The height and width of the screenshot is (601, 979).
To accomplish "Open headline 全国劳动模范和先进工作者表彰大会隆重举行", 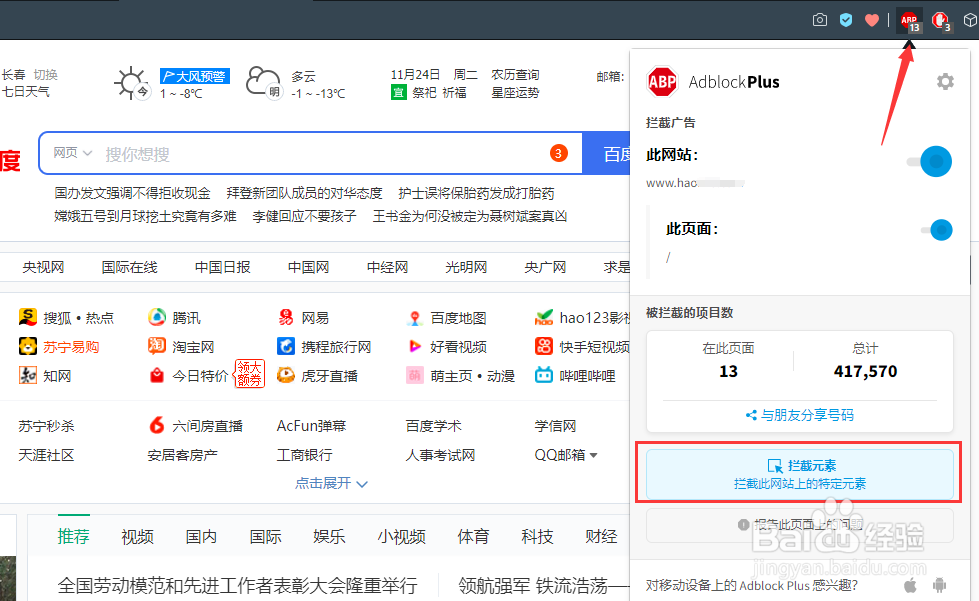I will click(x=237, y=585).
